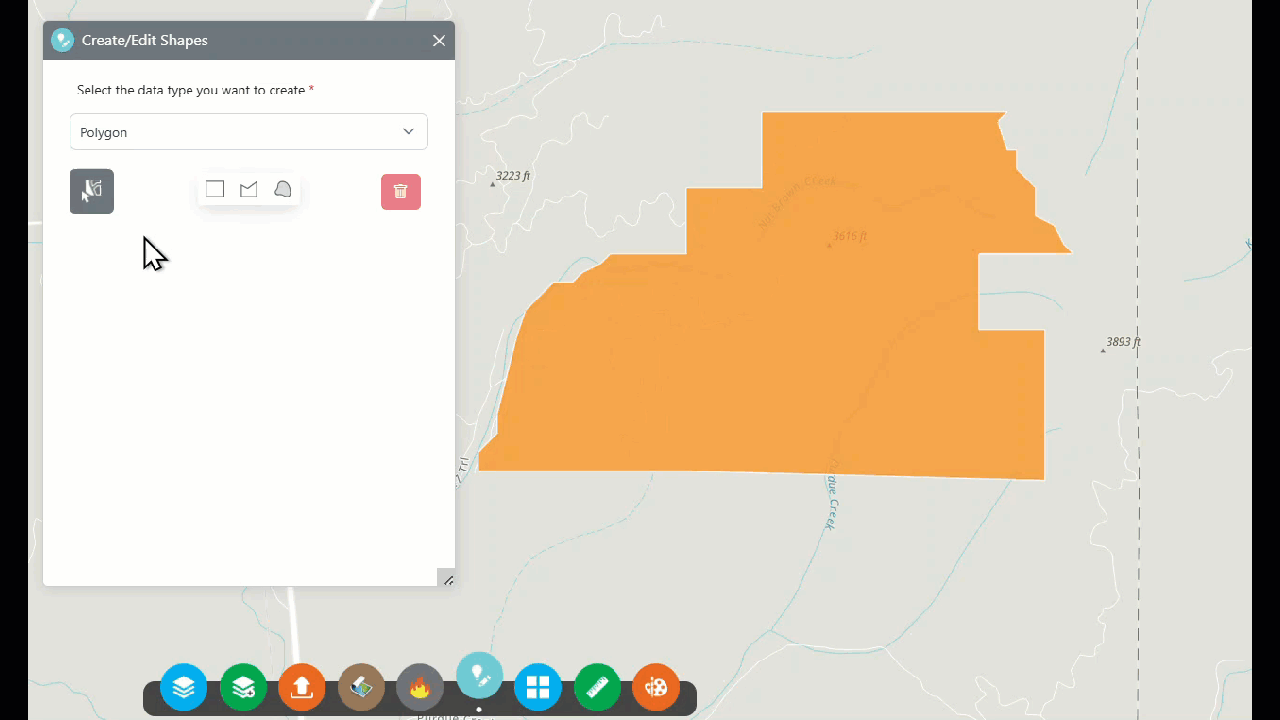
Task: Delete shapes with the red trash button
Action: pyautogui.click(x=401, y=192)
